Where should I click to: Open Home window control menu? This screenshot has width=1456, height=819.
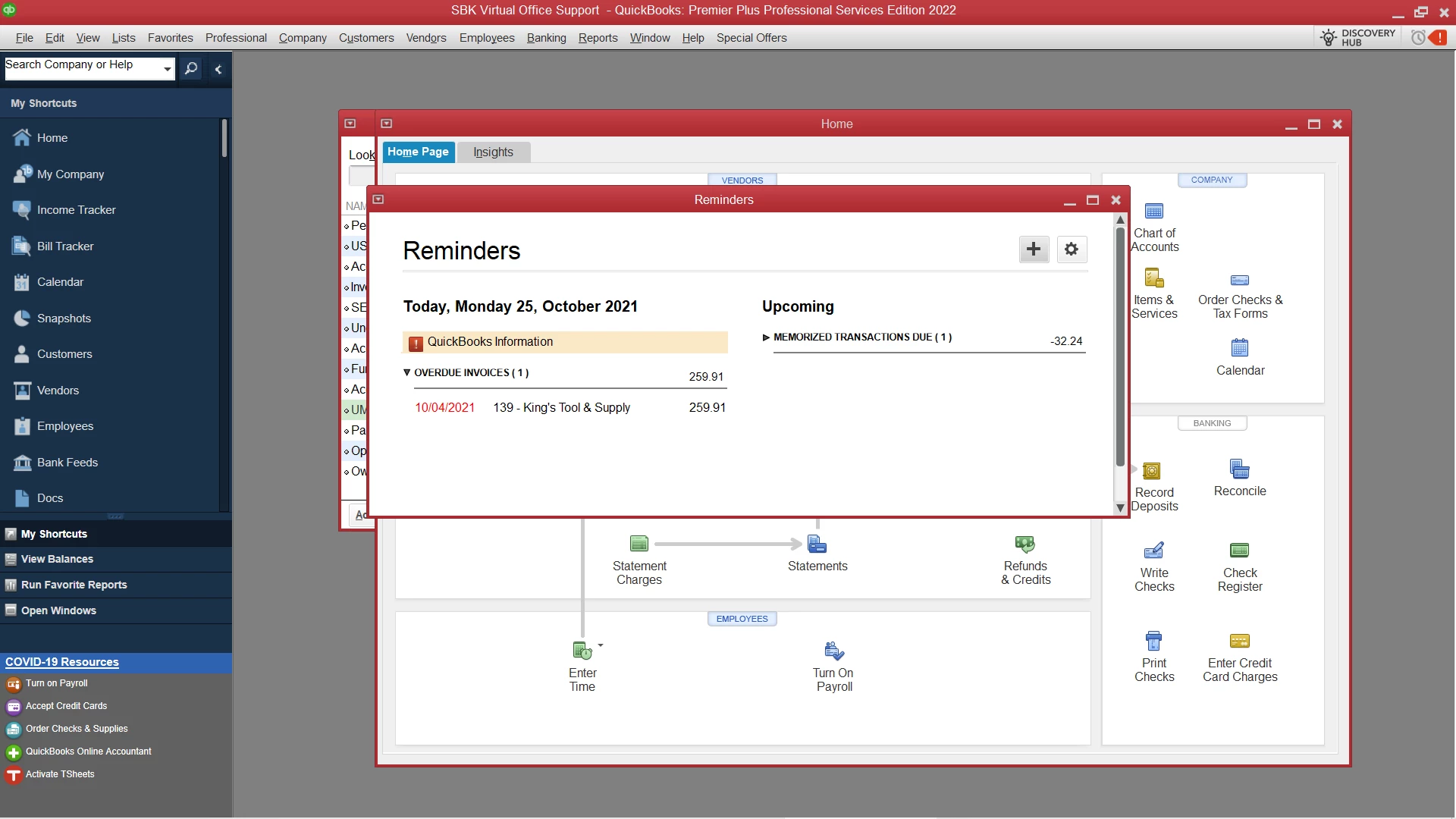click(387, 123)
